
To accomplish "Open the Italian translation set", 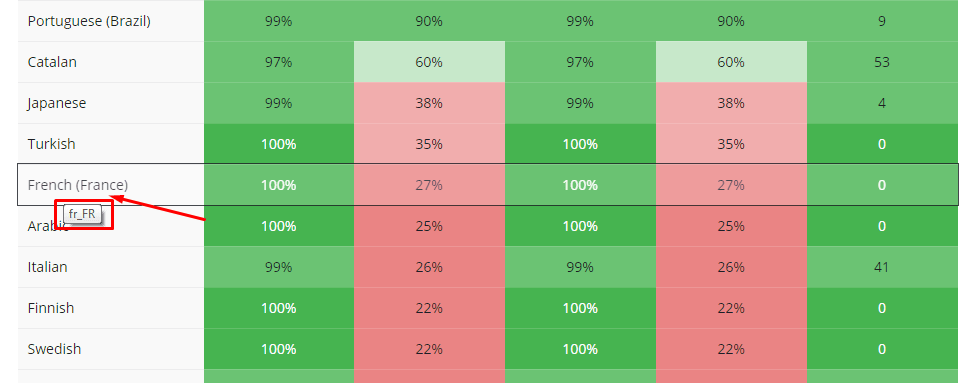I will 47,267.
